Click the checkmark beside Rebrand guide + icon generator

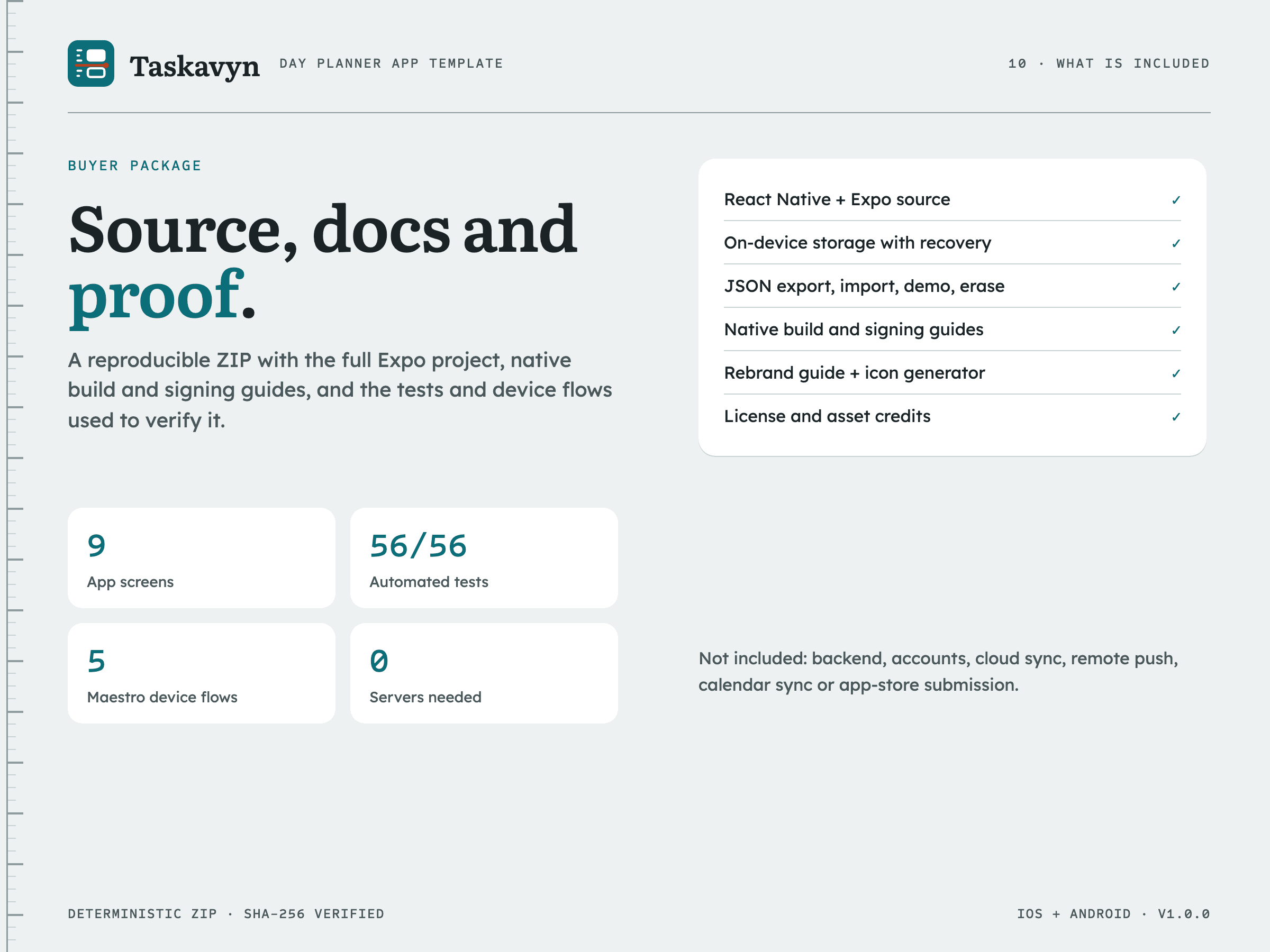click(1176, 373)
